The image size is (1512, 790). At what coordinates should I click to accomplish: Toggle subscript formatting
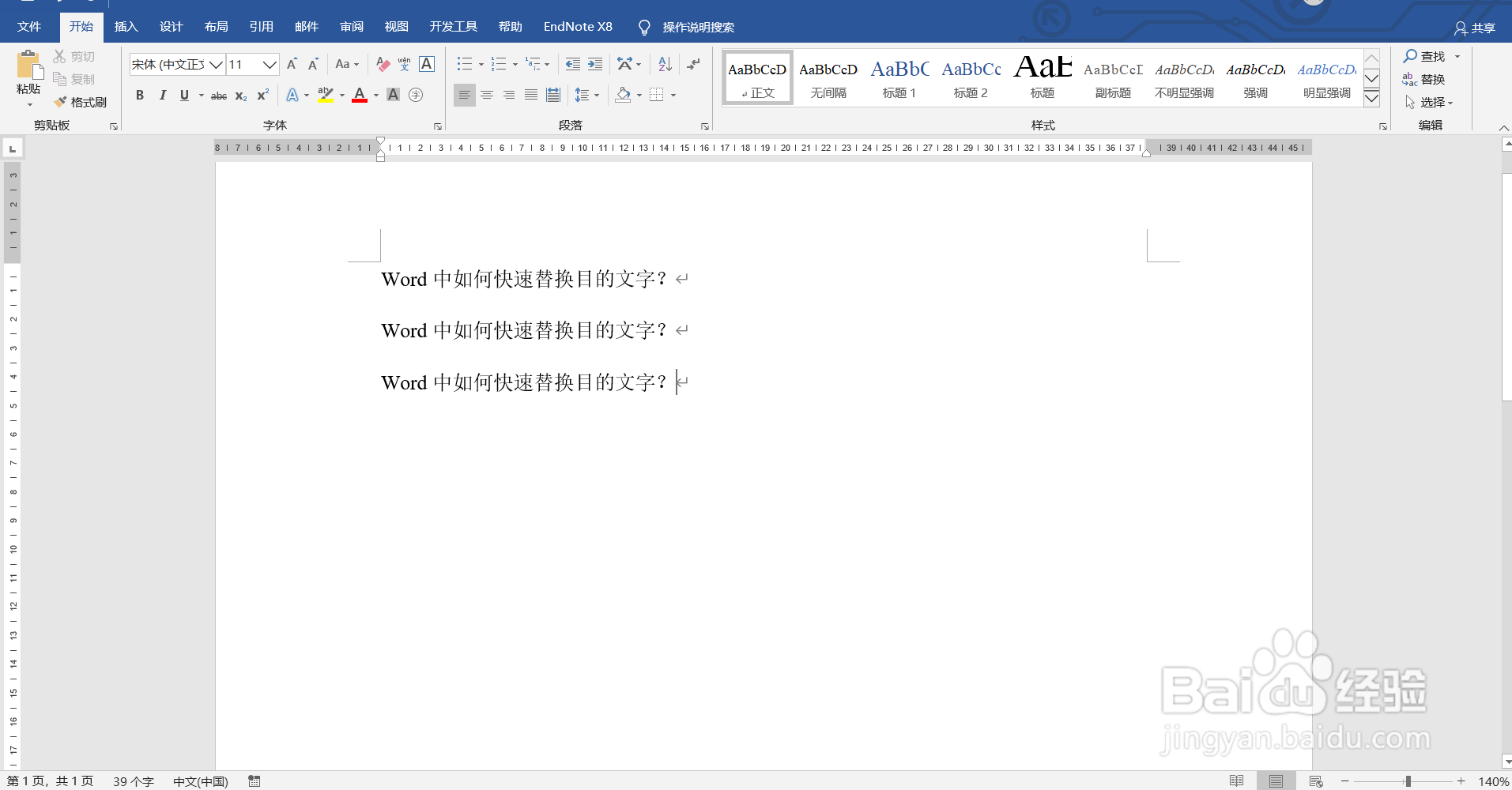[x=239, y=96]
